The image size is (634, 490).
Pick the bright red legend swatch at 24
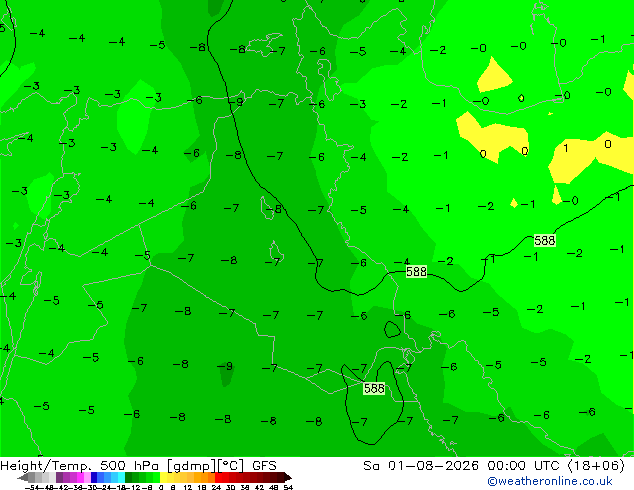coord(218,477)
